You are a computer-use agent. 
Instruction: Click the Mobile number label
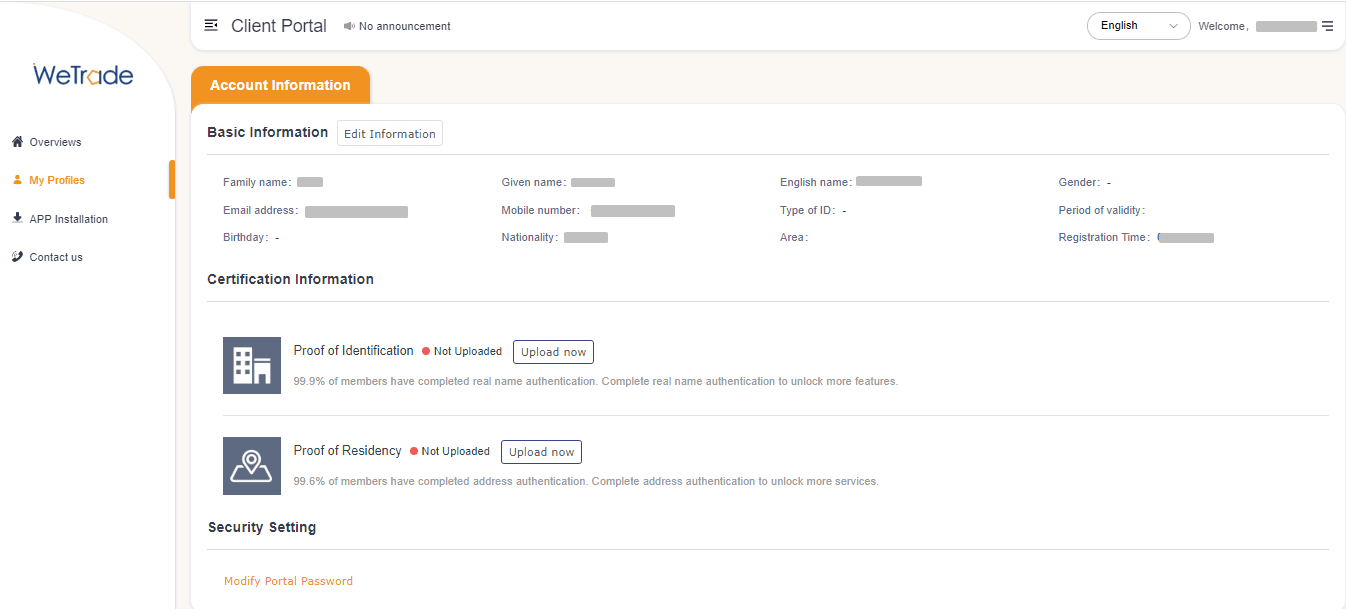(x=541, y=210)
